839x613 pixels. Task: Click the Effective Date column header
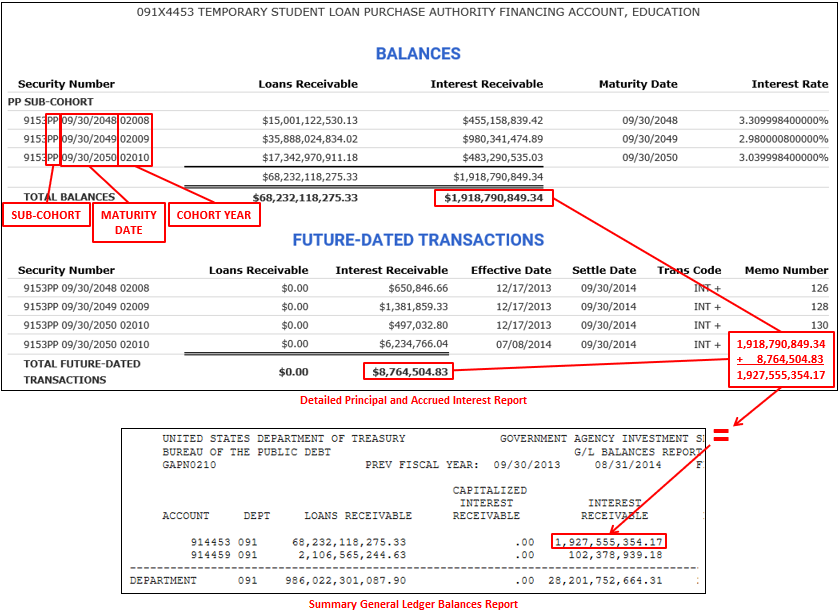click(x=511, y=270)
